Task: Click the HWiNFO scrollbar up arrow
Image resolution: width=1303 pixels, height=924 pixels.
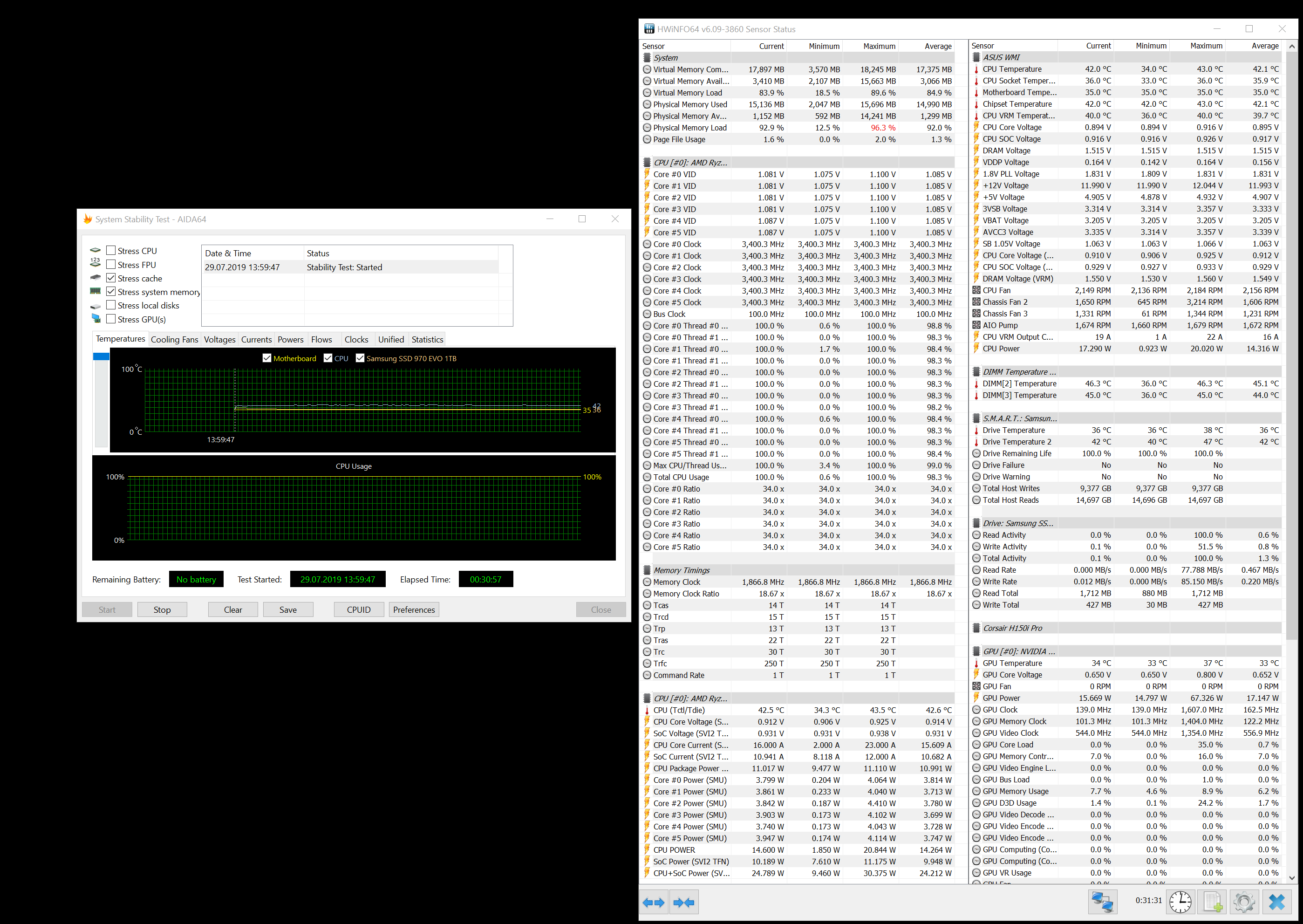Action: [x=1292, y=46]
